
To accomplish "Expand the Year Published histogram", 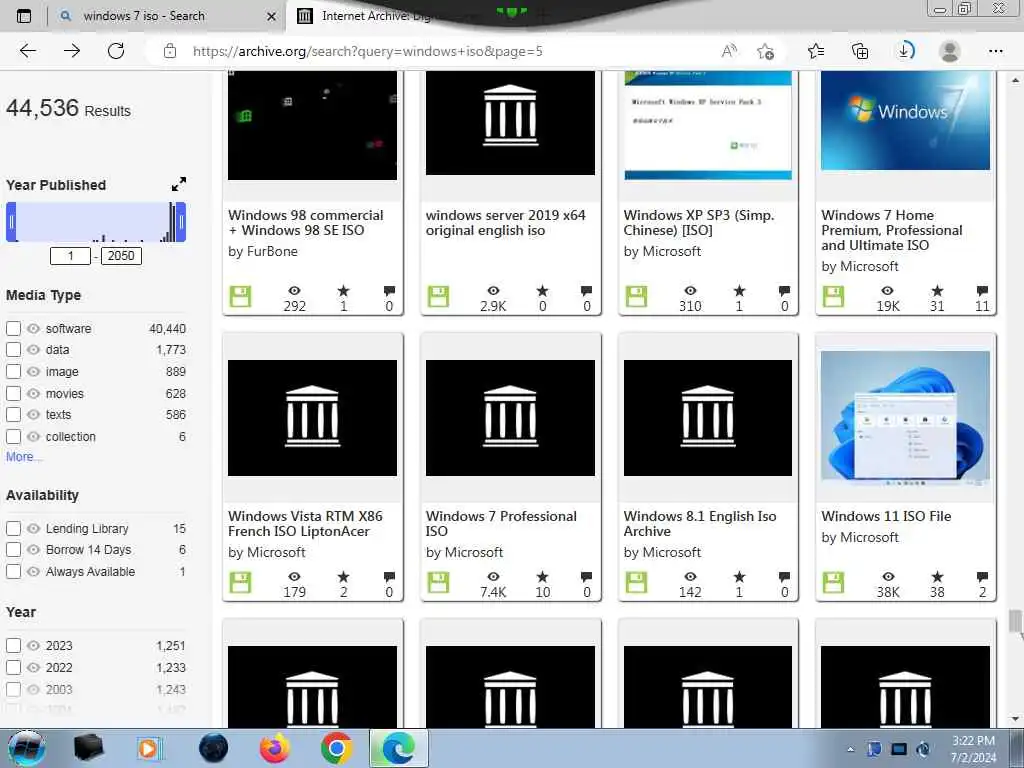I will [x=178, y=184].
